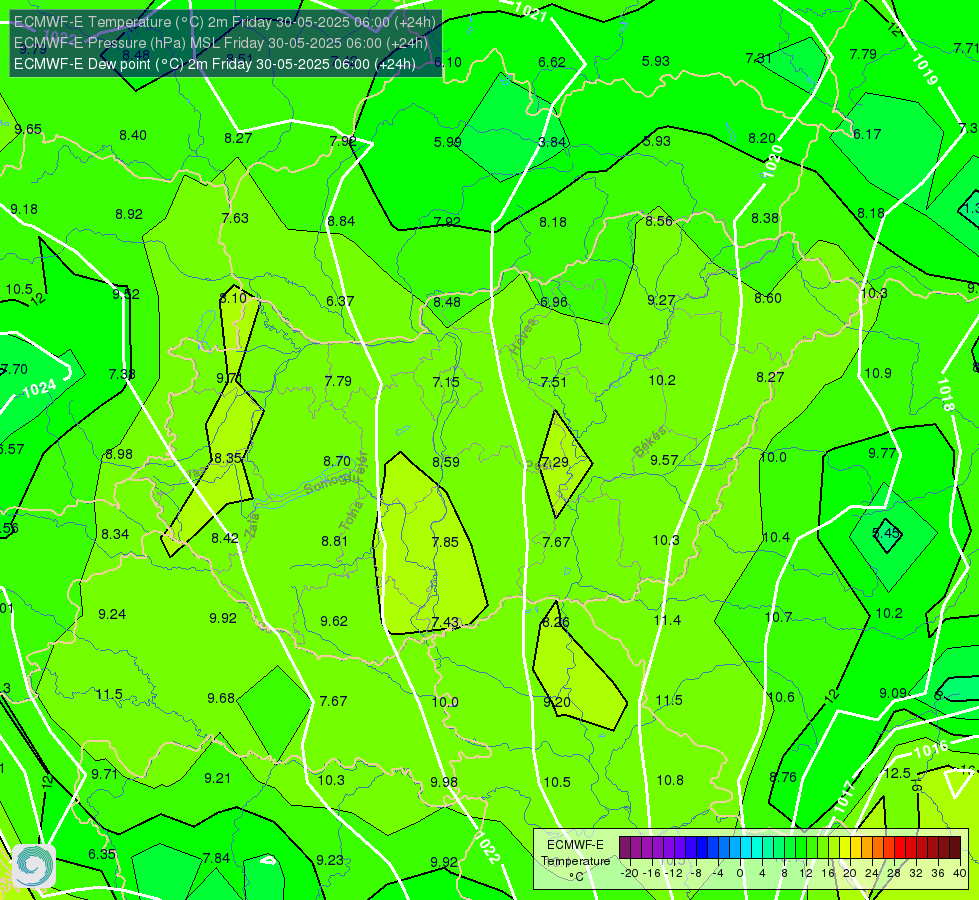Screen dimensions: 979x900
Task: Click the 1018 isobar label
Action: click(945, 395)
